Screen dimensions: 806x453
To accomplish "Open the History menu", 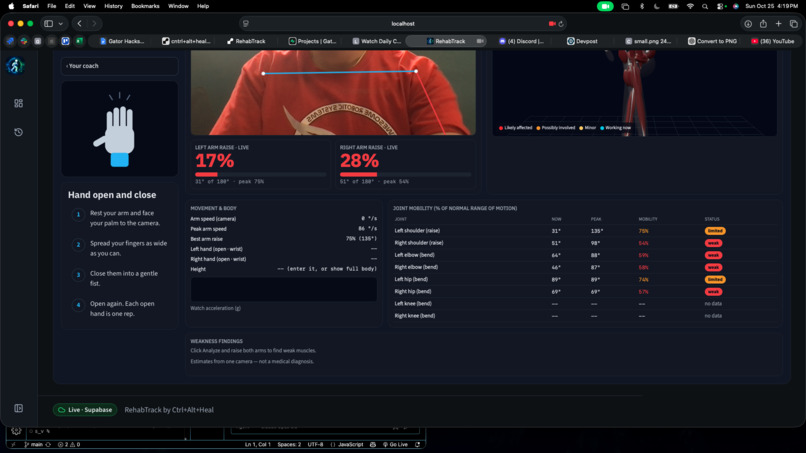I will tap(114, 6).
